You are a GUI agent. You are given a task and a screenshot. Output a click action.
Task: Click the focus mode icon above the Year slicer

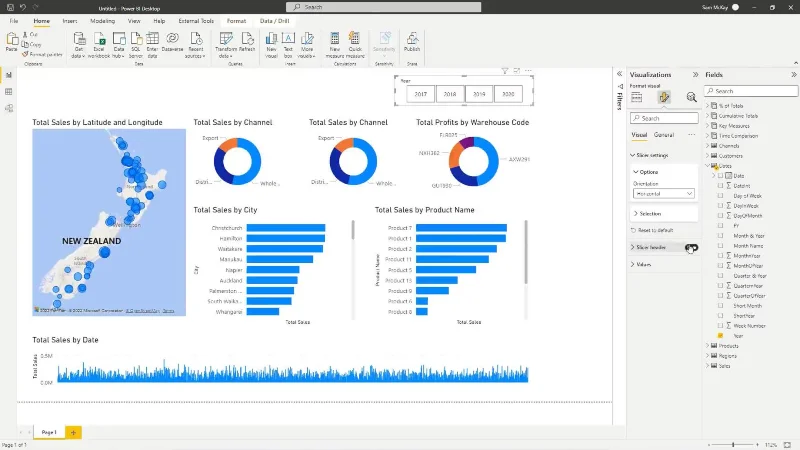(x=516, y=71)
